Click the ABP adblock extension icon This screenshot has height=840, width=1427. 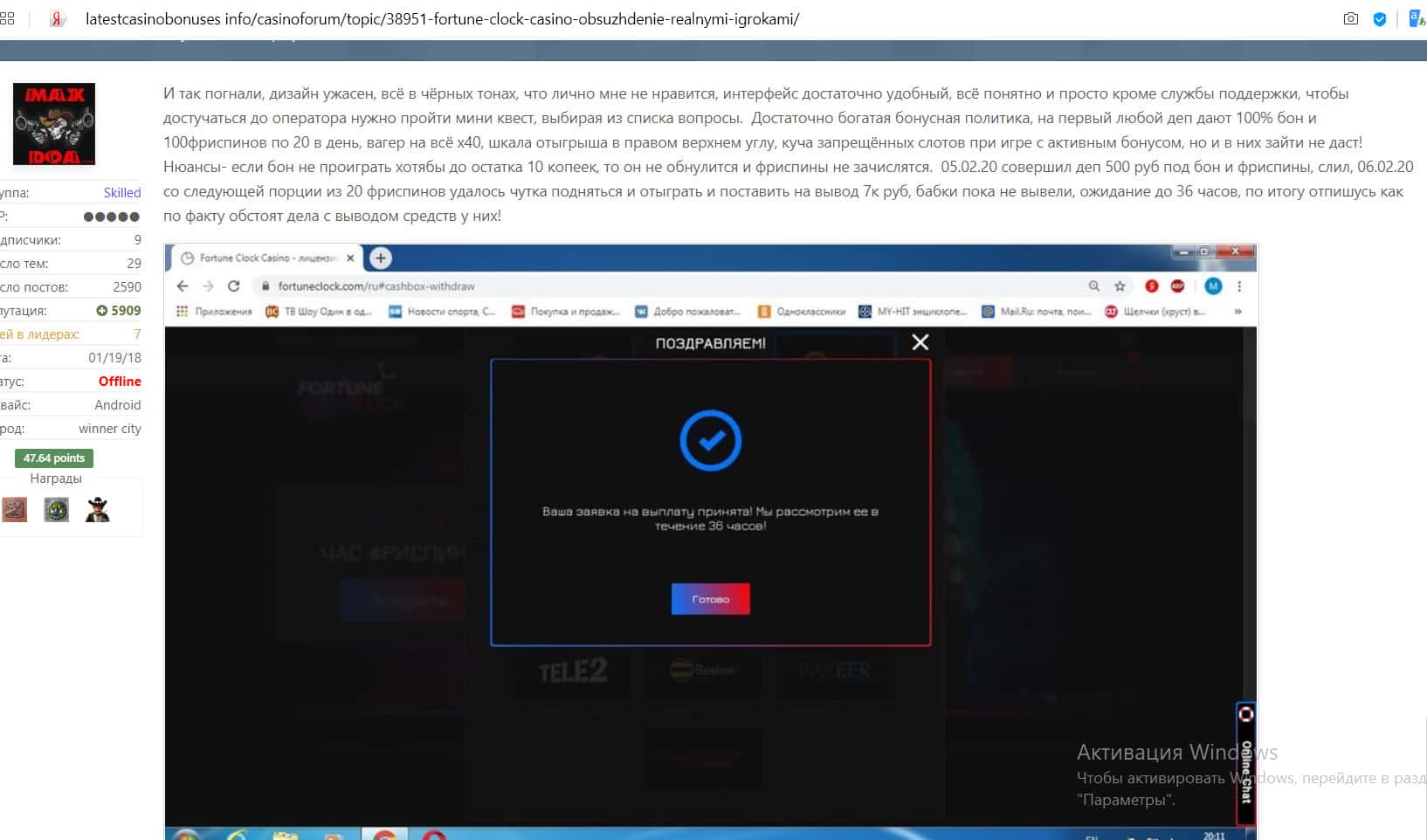1177,286
